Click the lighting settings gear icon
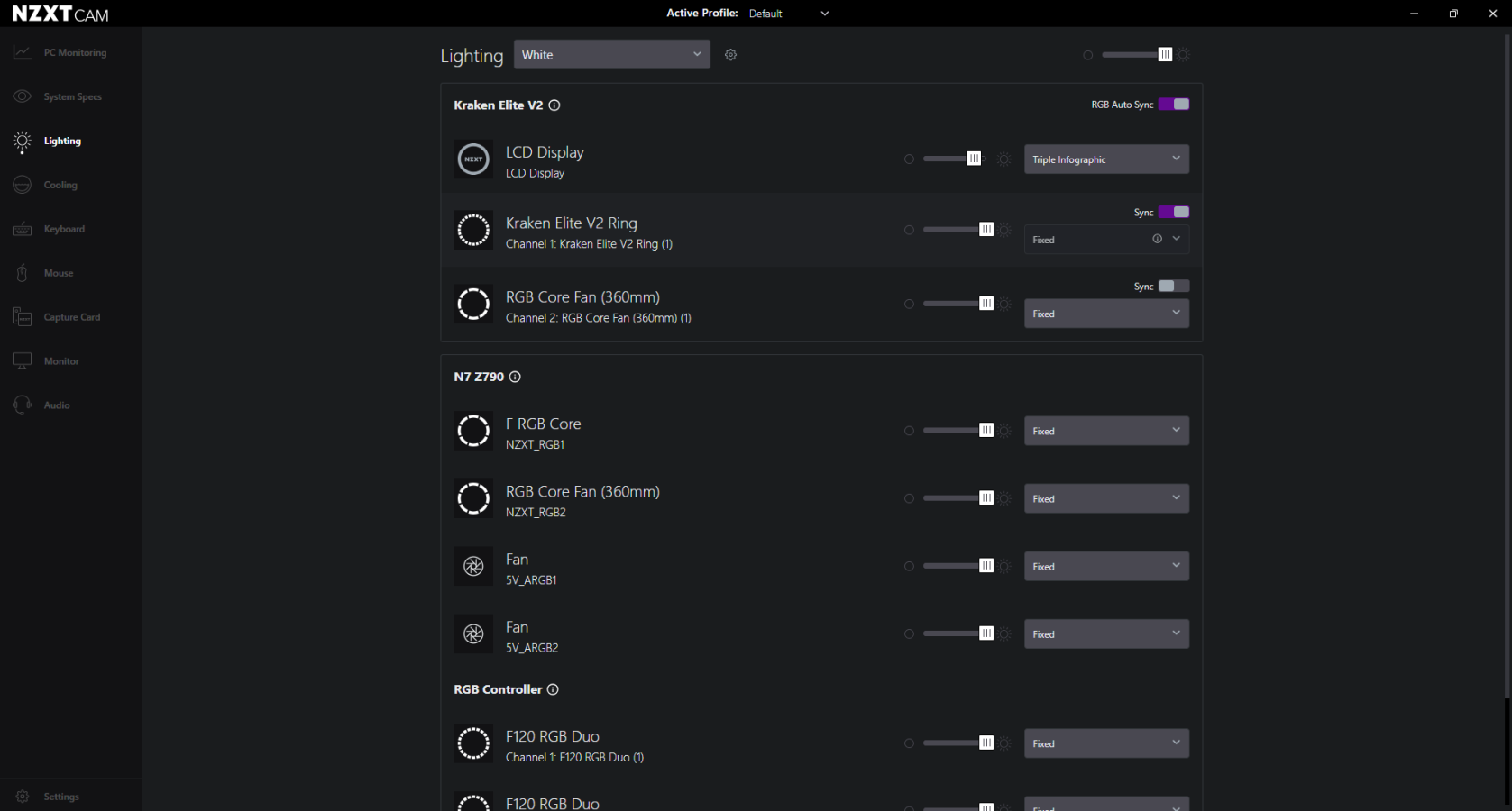 click(x=730, y=55)
